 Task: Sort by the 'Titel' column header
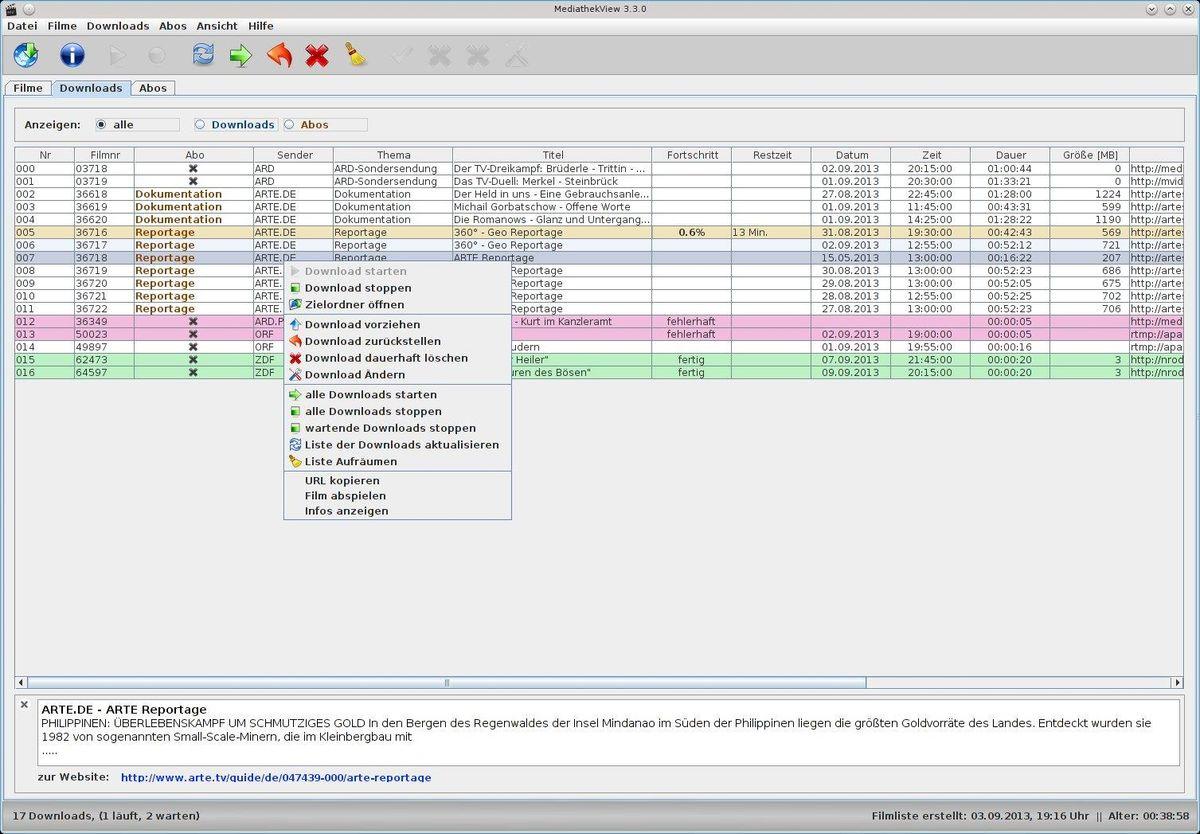[552, 155]
